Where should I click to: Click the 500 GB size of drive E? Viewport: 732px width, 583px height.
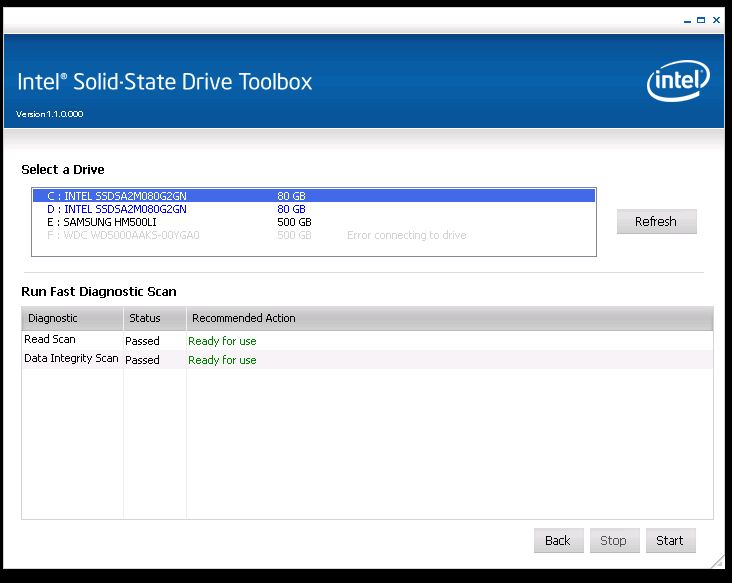294,222
